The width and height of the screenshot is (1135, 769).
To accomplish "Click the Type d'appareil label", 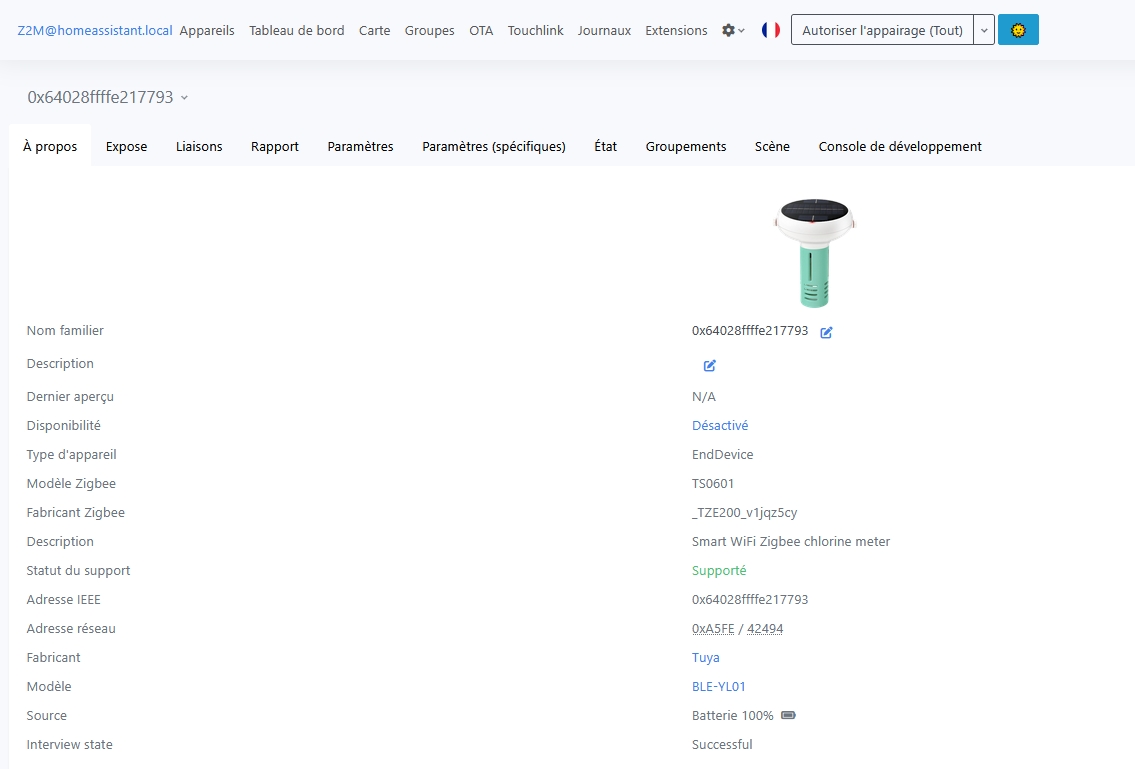I will (x=72, y=455).
